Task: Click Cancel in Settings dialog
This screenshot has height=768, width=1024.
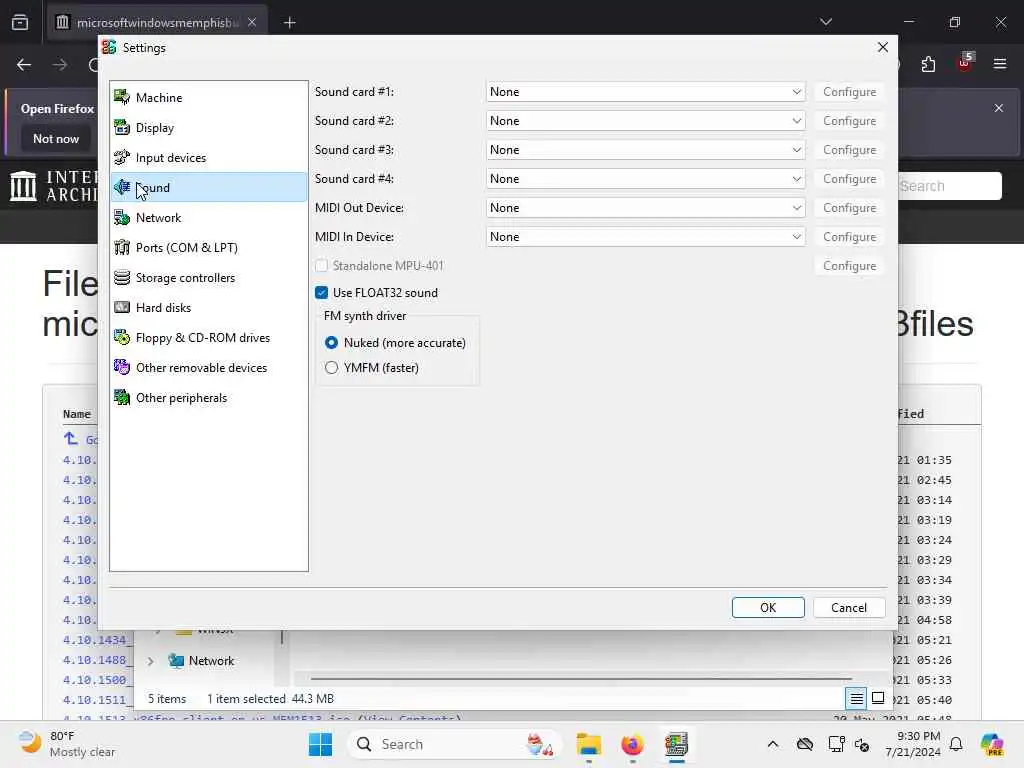Action: click(x=849, y=607)
